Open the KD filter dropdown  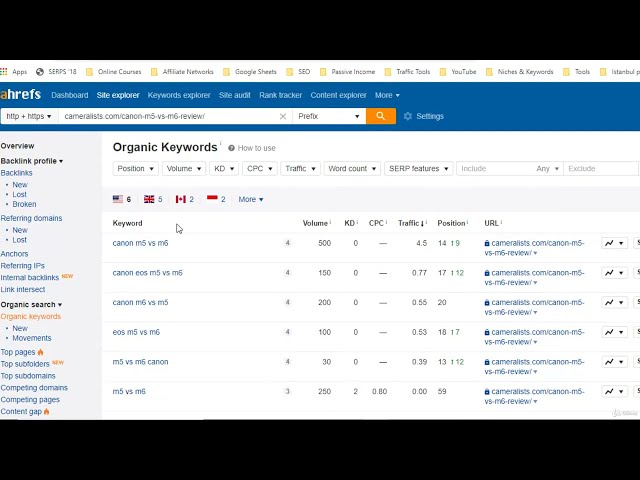pyautogui.click(x=224, y=169)
